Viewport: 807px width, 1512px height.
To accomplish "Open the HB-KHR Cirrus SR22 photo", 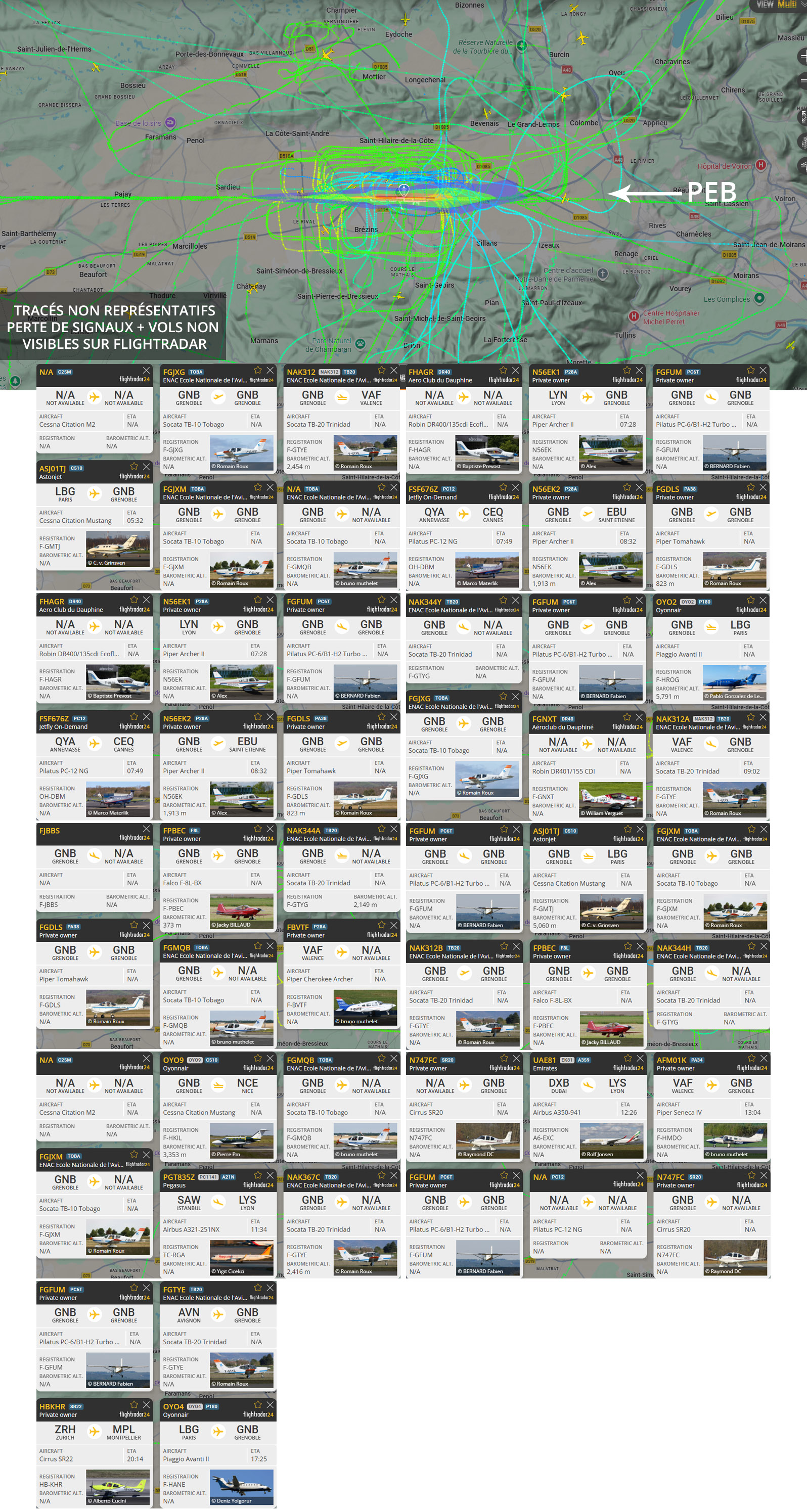I will click(x=117, y=1487).
